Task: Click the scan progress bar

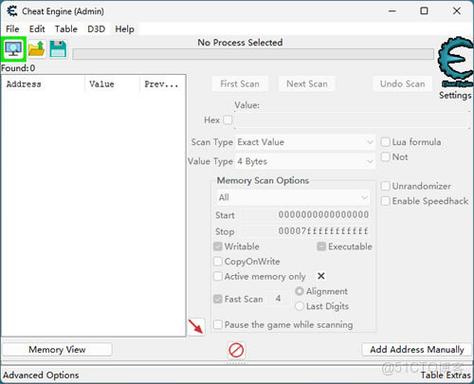Action: (253, 54)
